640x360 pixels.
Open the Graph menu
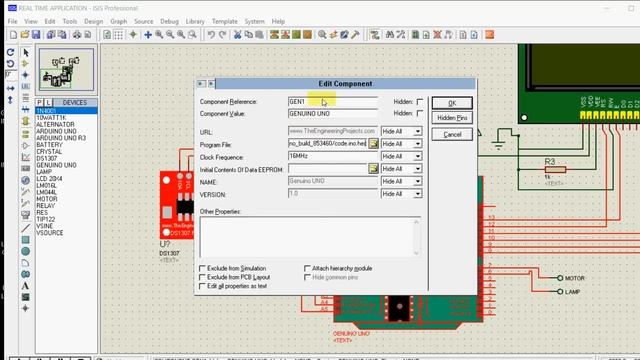(x=118, y=21)
